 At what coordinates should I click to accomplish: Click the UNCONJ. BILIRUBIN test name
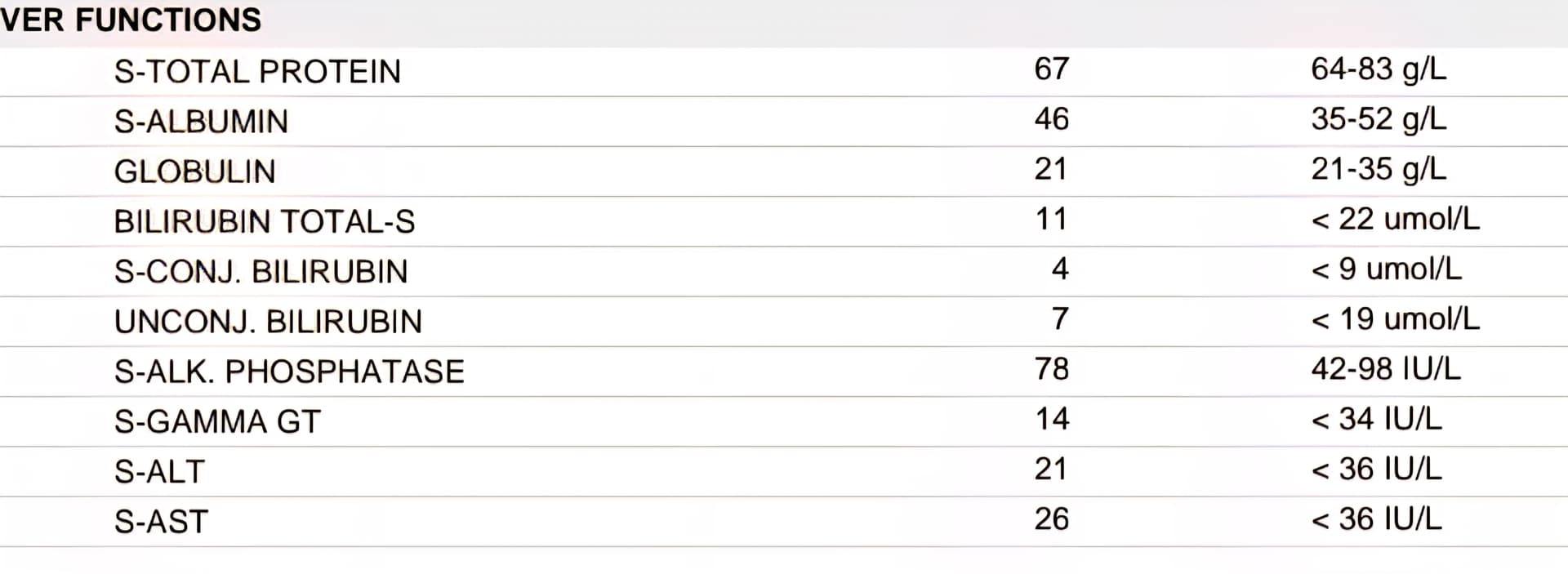coord(268,322)
